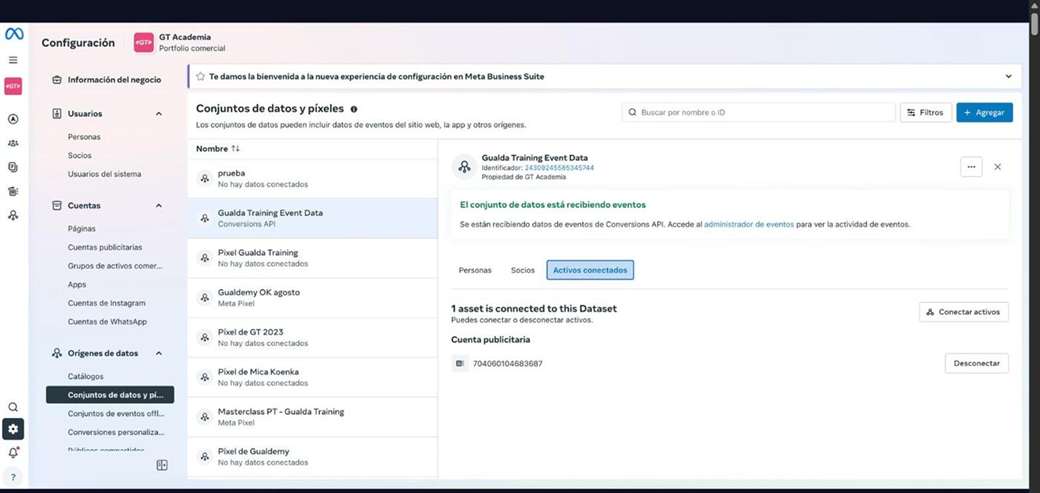Open Cuentas de WhatsApp
The image size is (1040, 493).
[107, 321]
